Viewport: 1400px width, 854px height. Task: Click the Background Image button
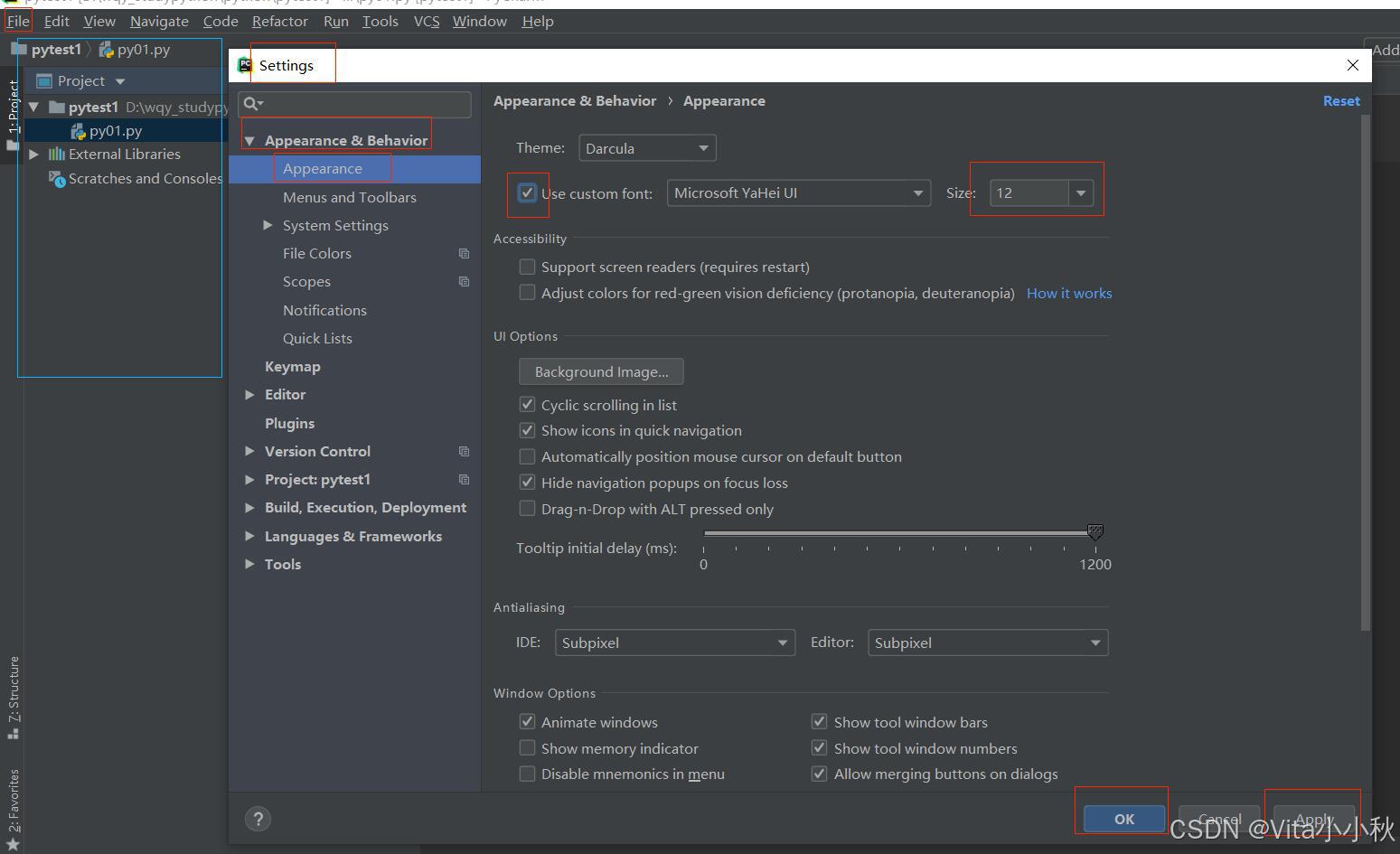[601, 371]
